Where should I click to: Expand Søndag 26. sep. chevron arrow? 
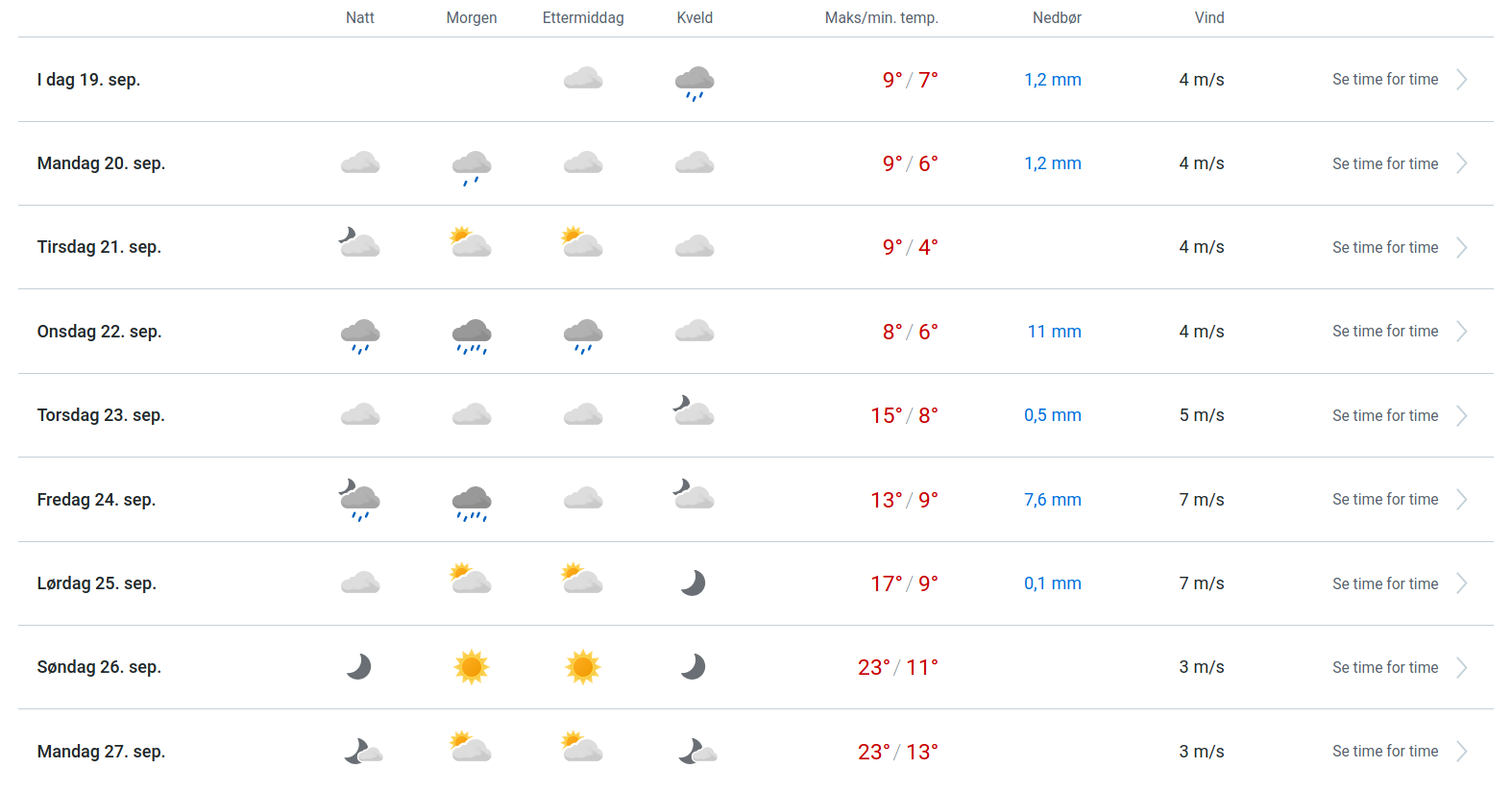pos(1462,668)
